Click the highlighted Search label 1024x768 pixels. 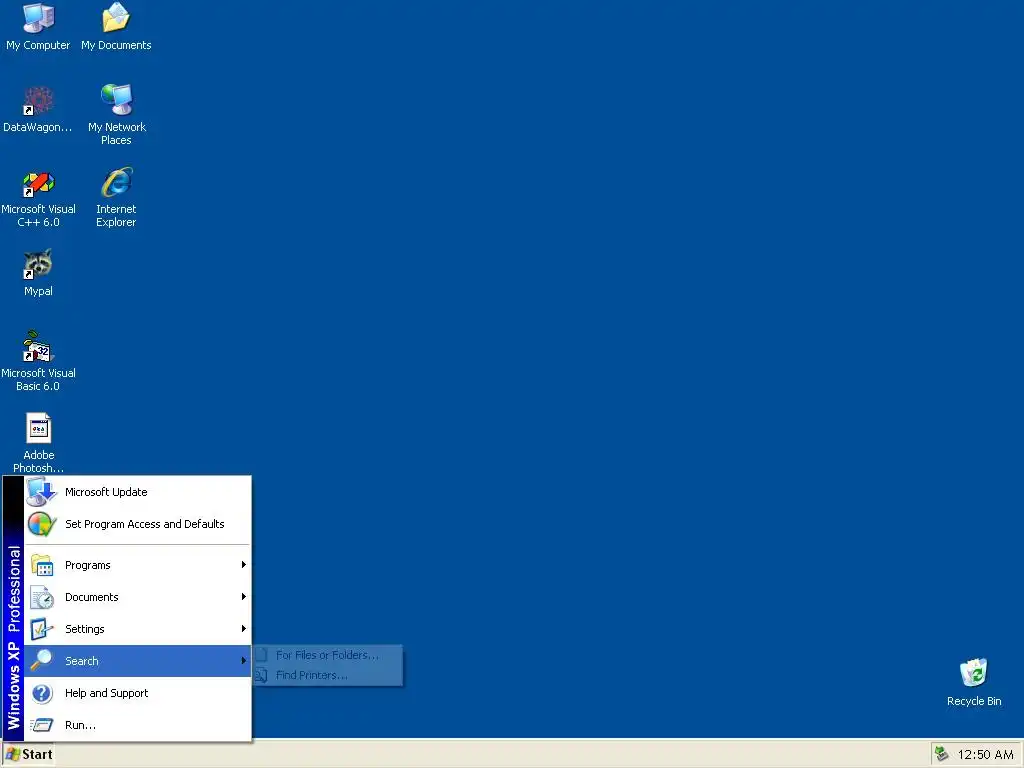82,661
